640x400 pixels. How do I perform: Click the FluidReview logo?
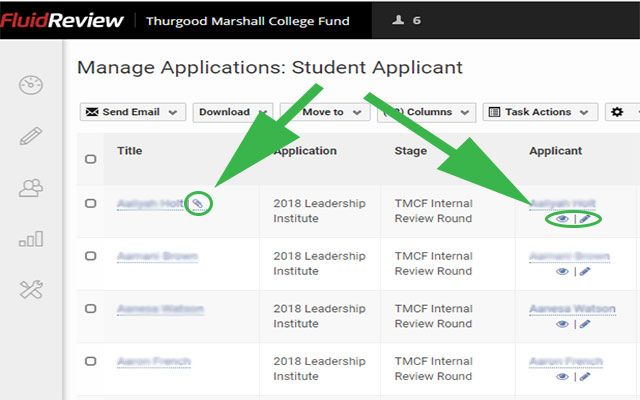[62, 20]
